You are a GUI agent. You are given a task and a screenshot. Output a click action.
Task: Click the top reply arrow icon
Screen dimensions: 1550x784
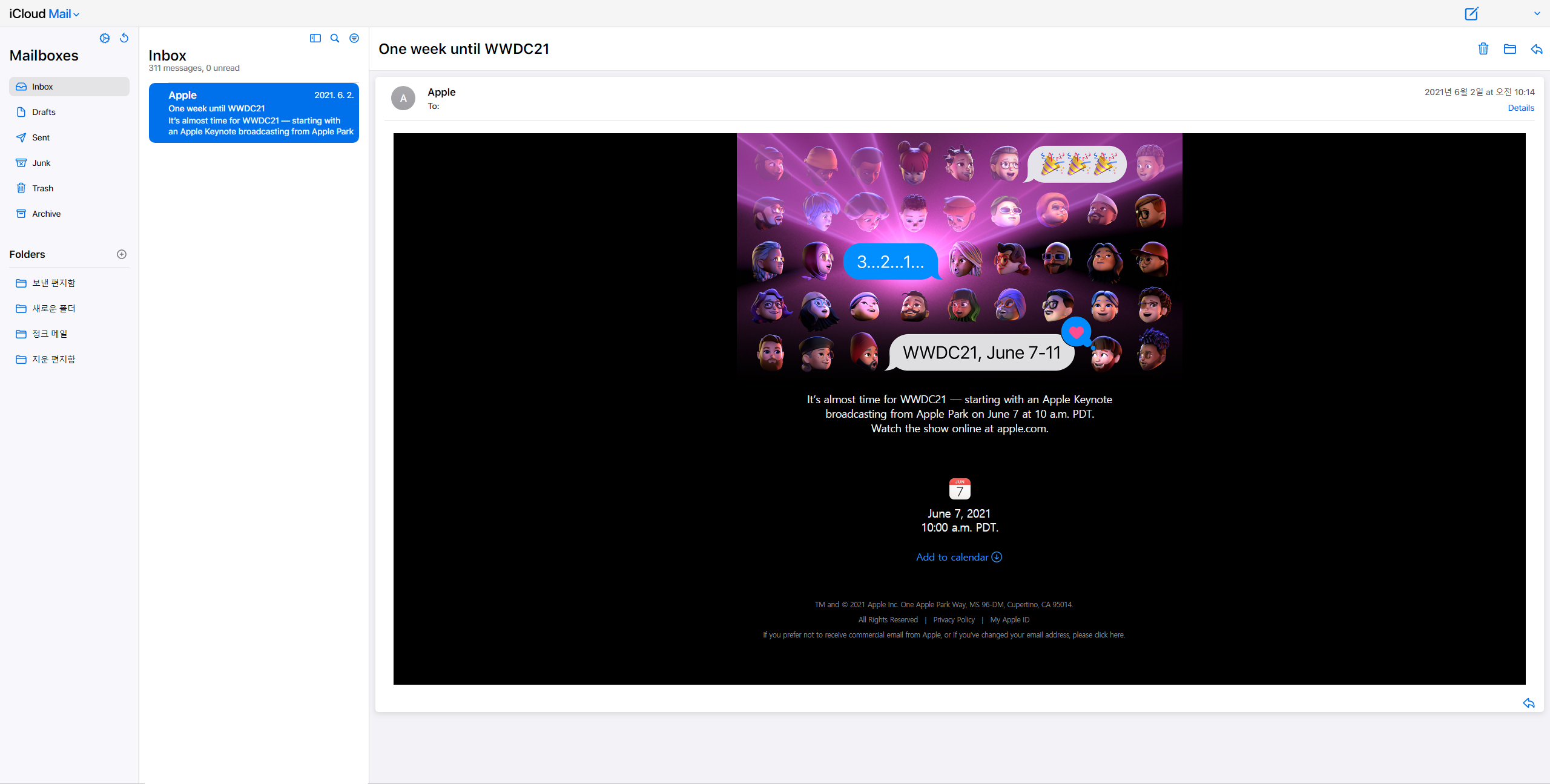click(x=1537, y=49)
